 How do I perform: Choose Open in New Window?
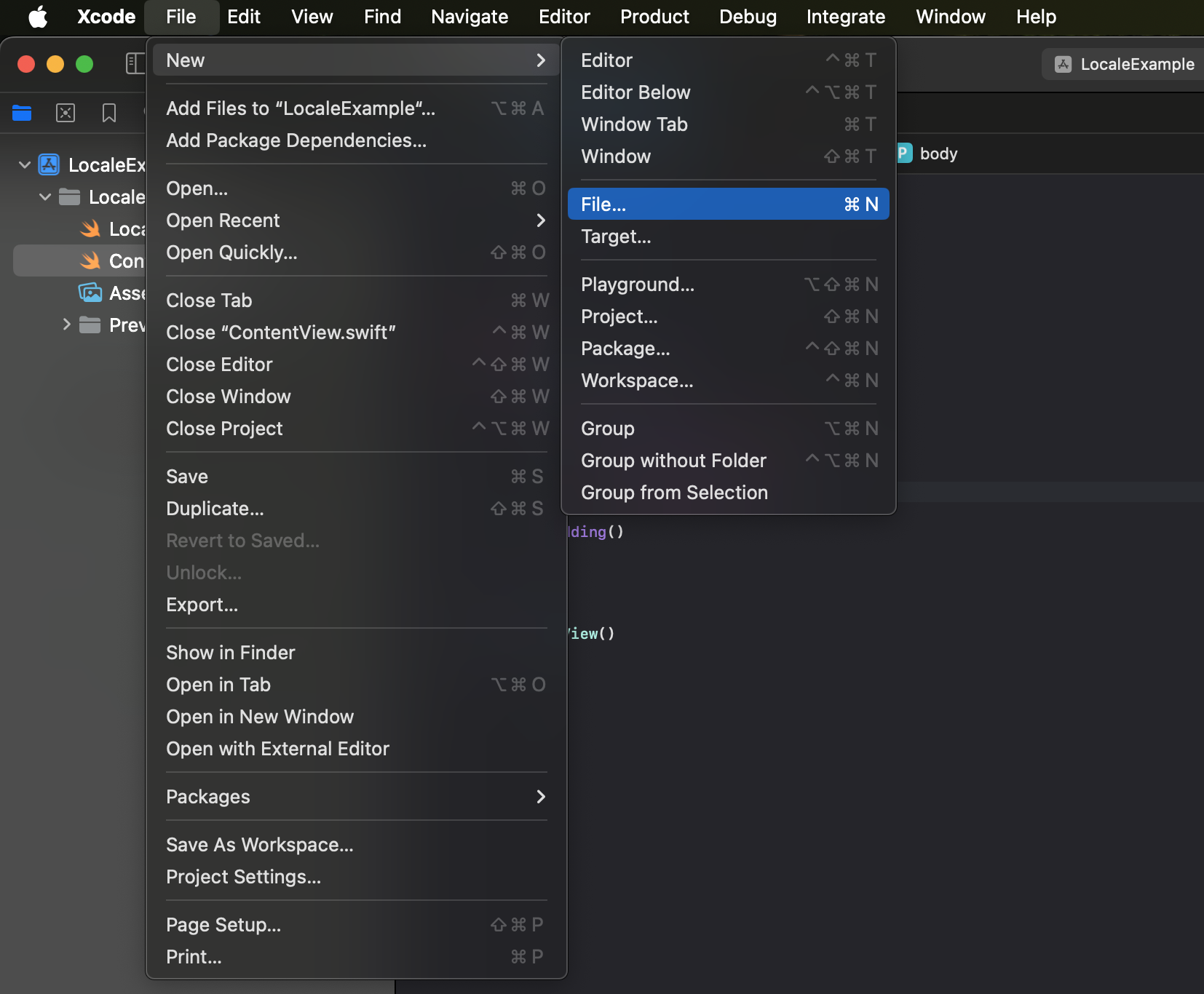pyautogui.click(x=357, y=717)
